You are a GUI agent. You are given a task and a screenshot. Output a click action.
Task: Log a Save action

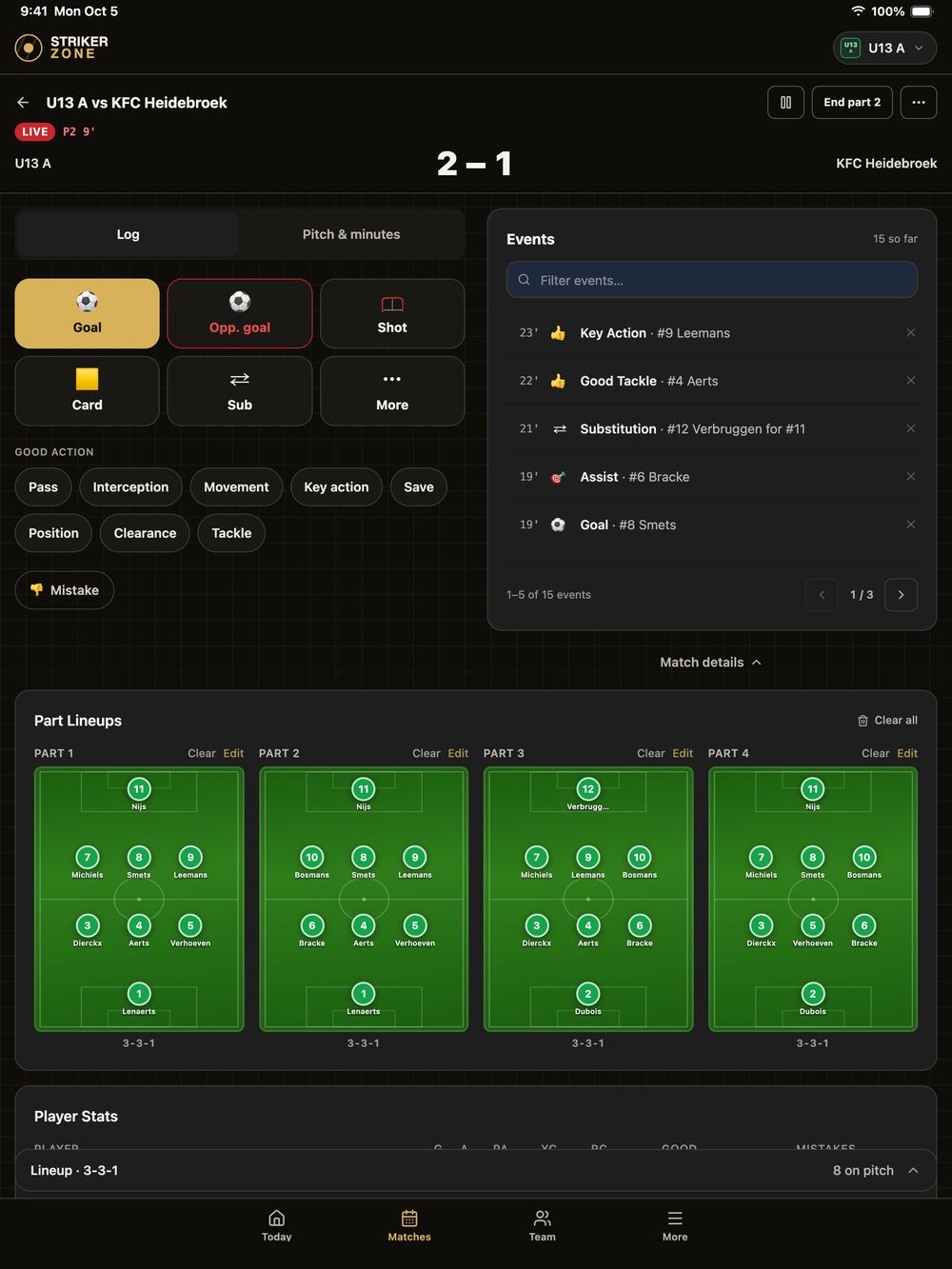419,487
